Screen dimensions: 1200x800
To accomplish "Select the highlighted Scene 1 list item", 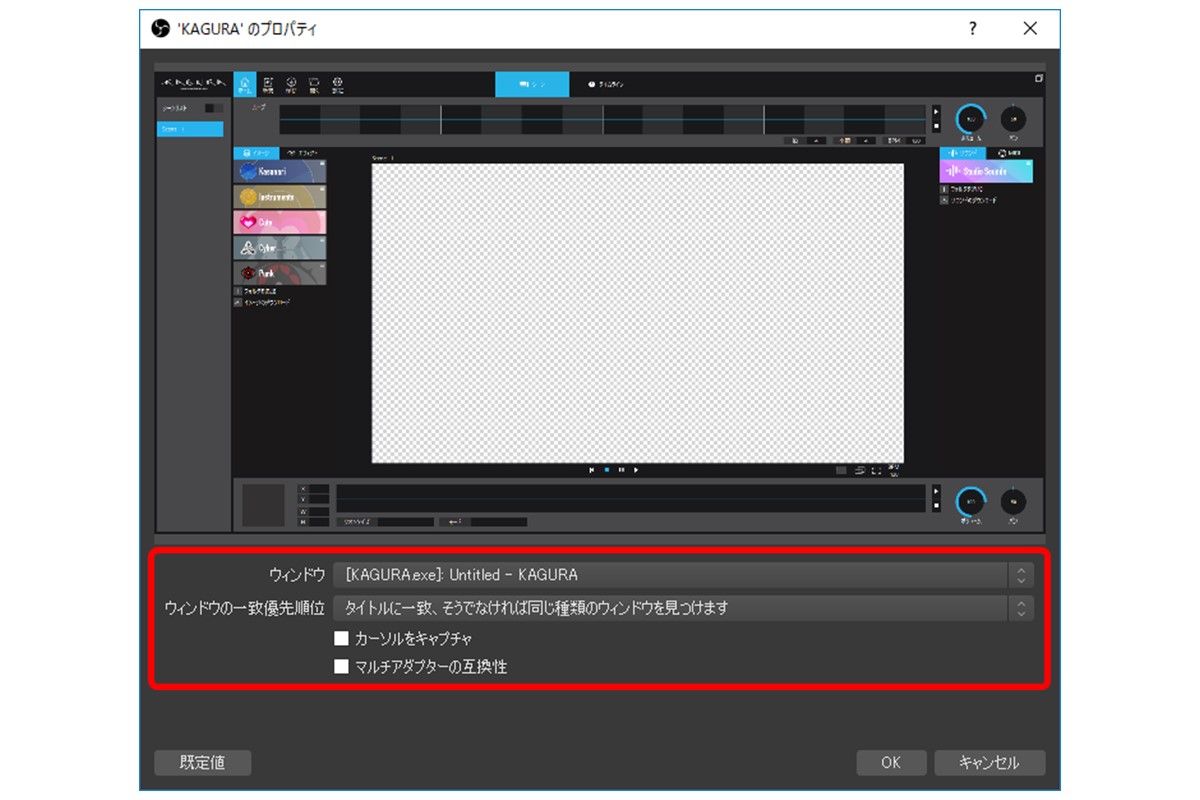I will 190,129.
